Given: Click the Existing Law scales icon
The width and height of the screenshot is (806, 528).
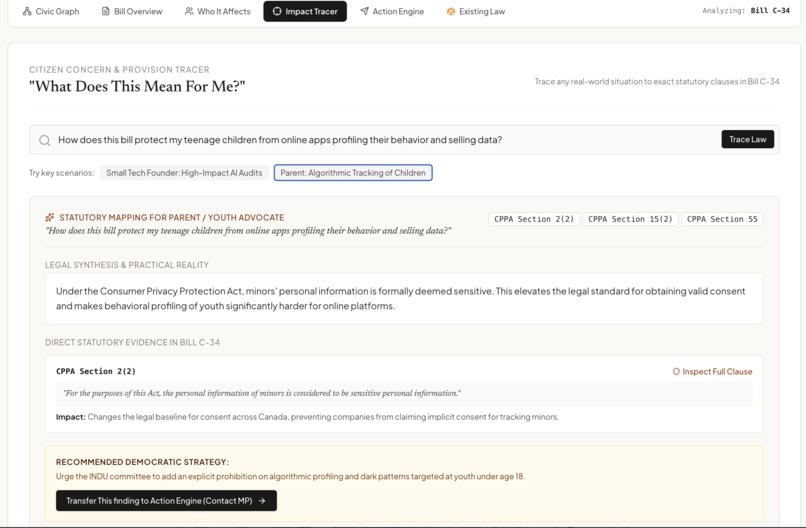Looking at the screenshot, I should (x=451, y=11).
